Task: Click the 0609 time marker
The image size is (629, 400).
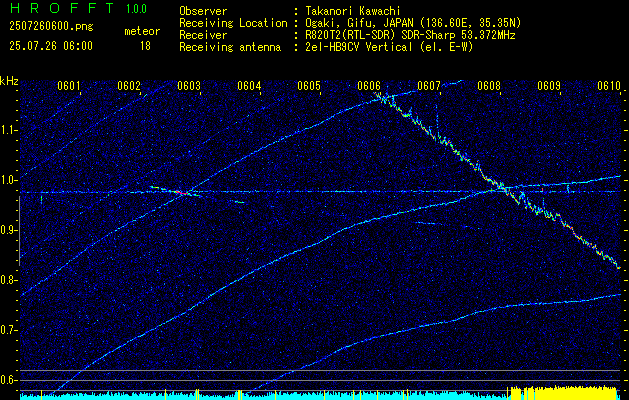Action: tap(549, 86)
